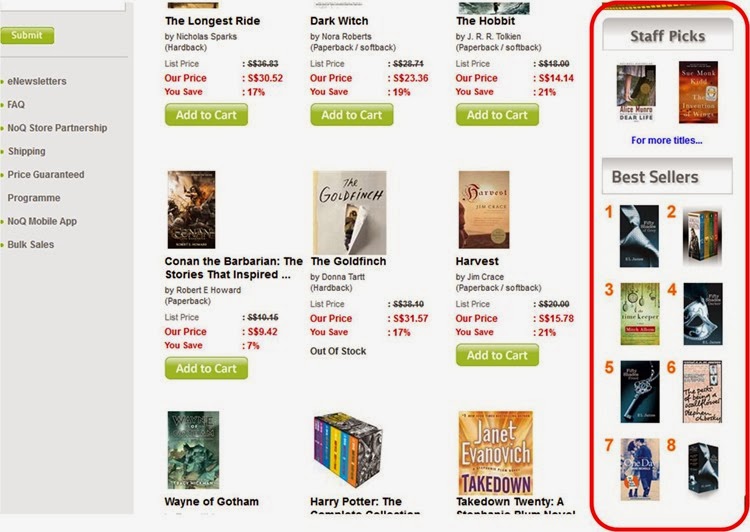This screenshot has height=532, width=750.
Task: Open the FAQ sidebar link
Action: tap(16, 104)
